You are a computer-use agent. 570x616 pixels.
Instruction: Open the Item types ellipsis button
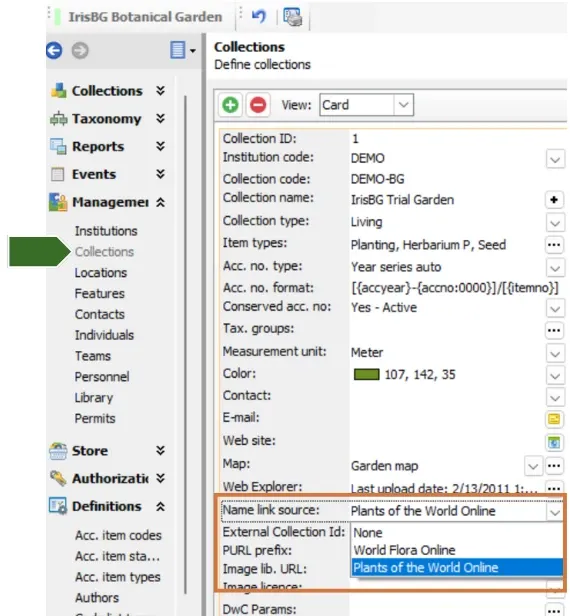(x=554, y=245)
